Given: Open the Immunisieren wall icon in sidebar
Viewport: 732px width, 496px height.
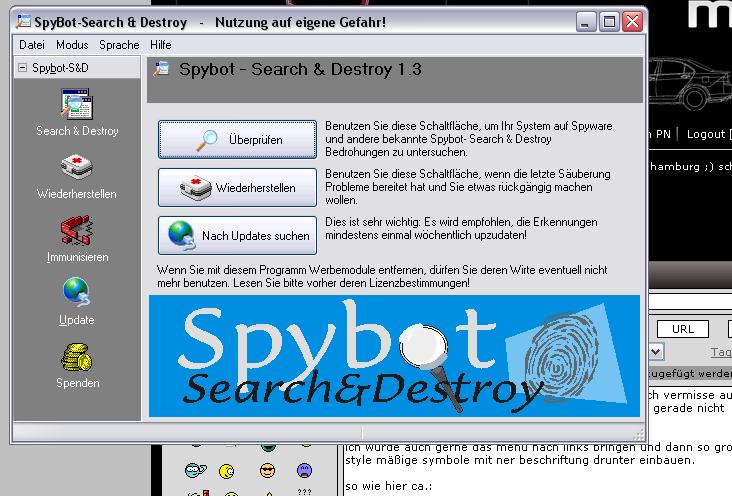Looking at the screenshot, I should 77,230.
